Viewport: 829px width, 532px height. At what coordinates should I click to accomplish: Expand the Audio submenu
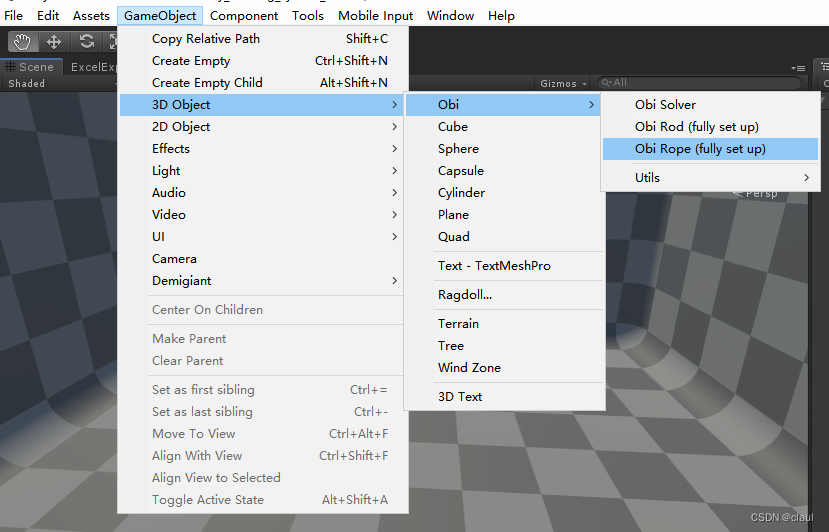pos(263,192)
